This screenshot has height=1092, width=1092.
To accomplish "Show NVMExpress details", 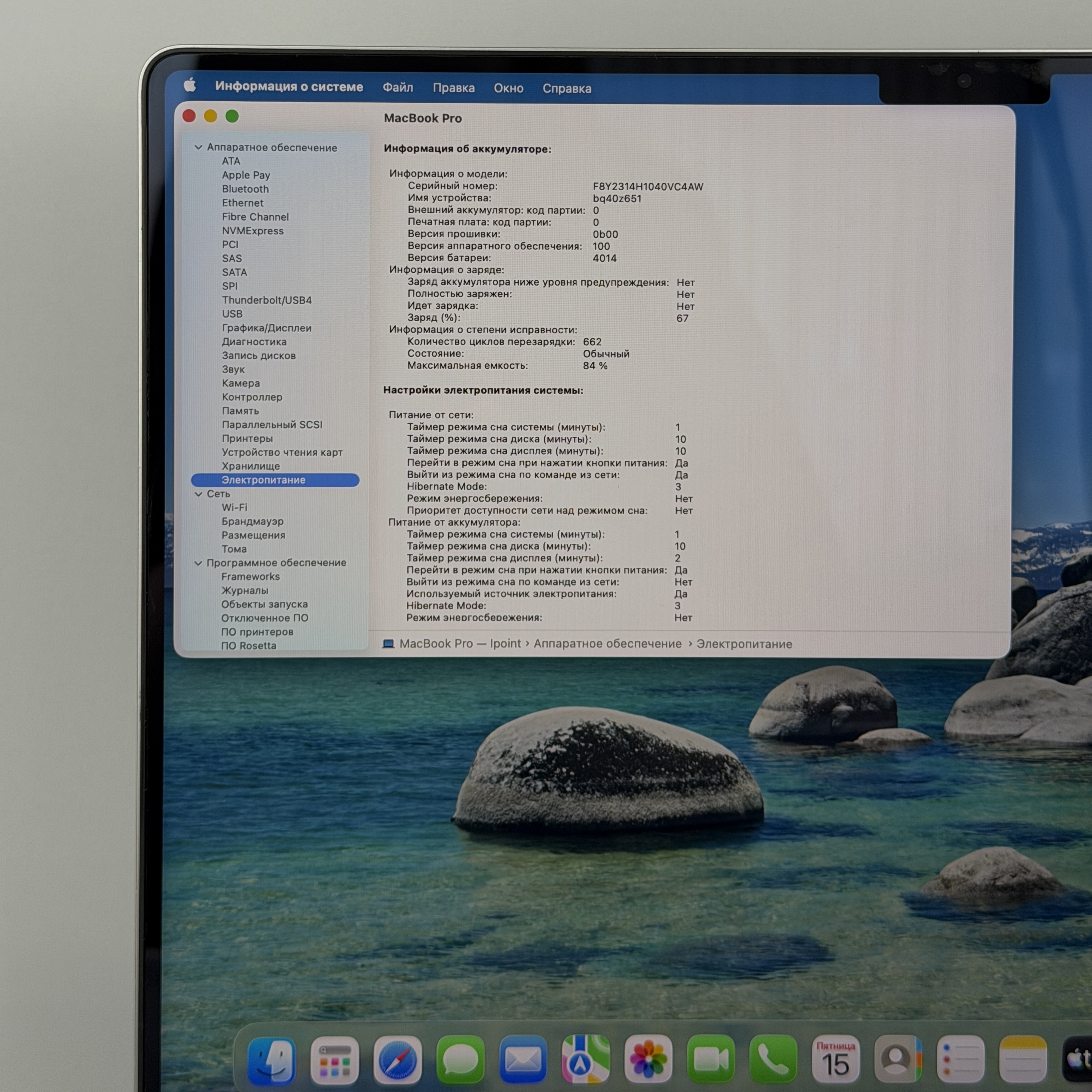I will [x=253, y=231].
